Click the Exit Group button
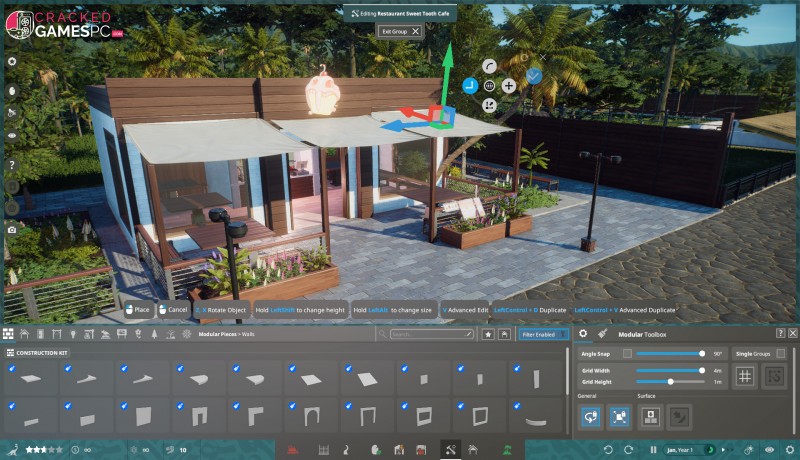 pos(401,31)
